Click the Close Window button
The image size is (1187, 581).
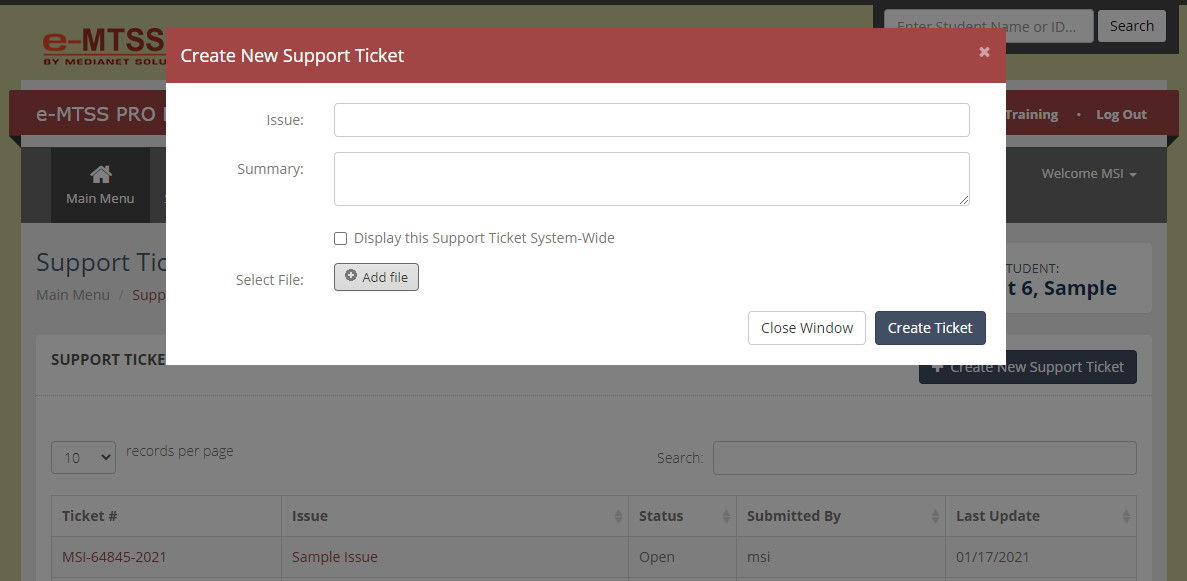(807, 328)
